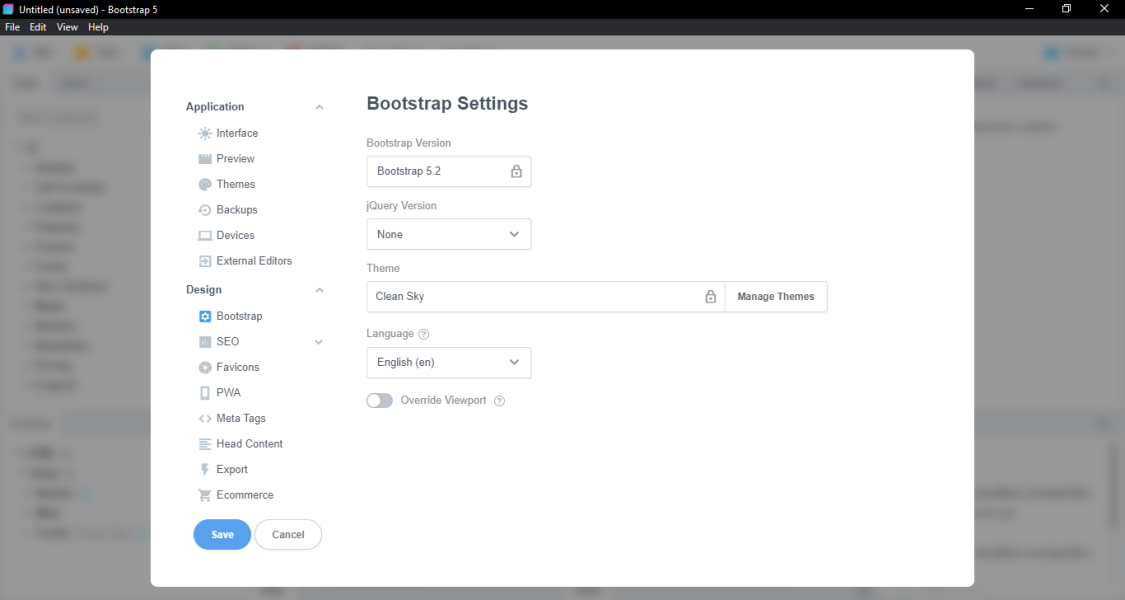Select the Bootstrap gear icon in sidebar
Viewport: 1125px width, 600px height.
pyautogui.click(x=204, y=317)
